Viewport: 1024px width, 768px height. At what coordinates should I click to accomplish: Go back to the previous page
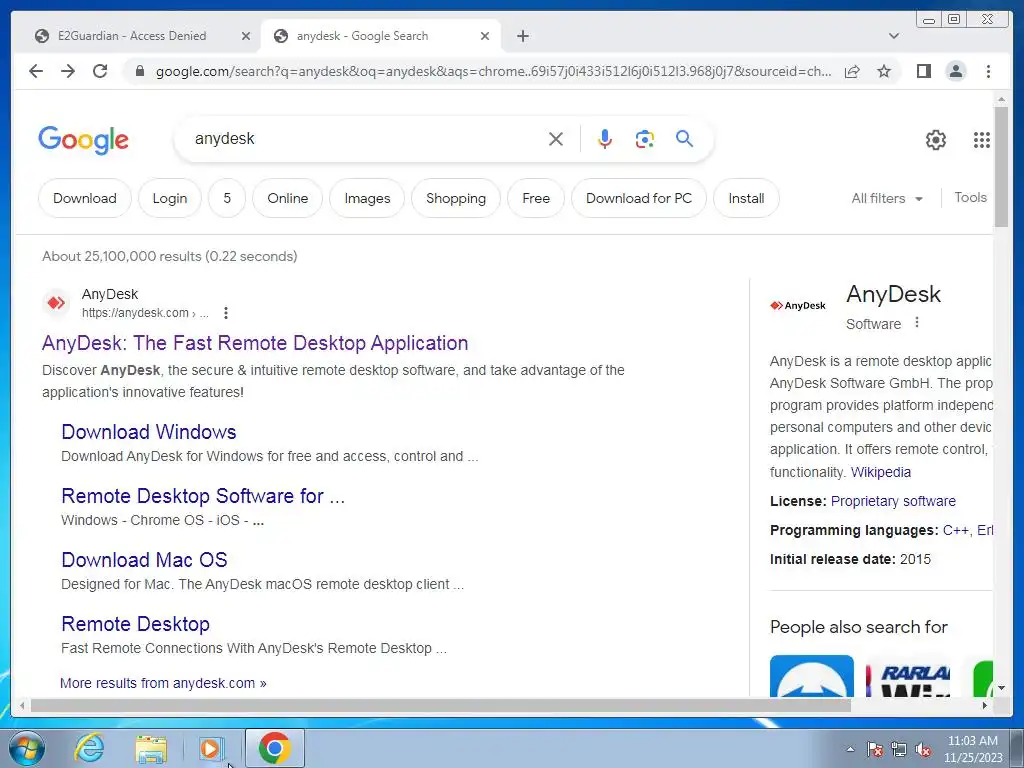(36, 71)
